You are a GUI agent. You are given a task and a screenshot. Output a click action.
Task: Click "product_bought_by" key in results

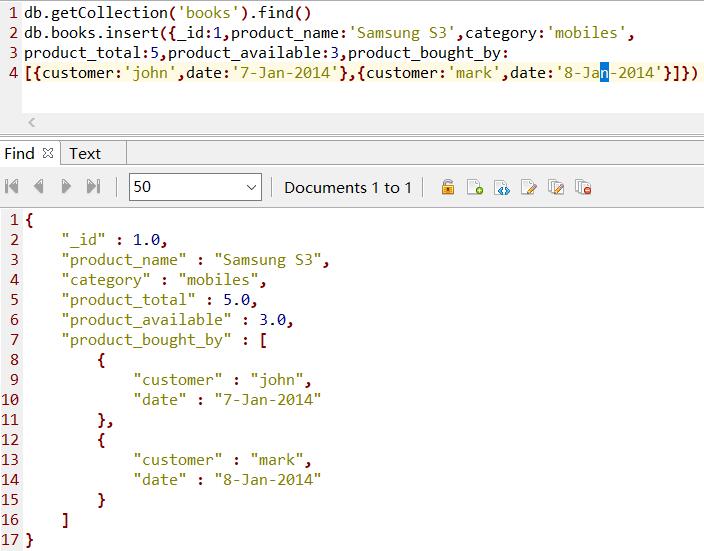[x=146, y=340]
